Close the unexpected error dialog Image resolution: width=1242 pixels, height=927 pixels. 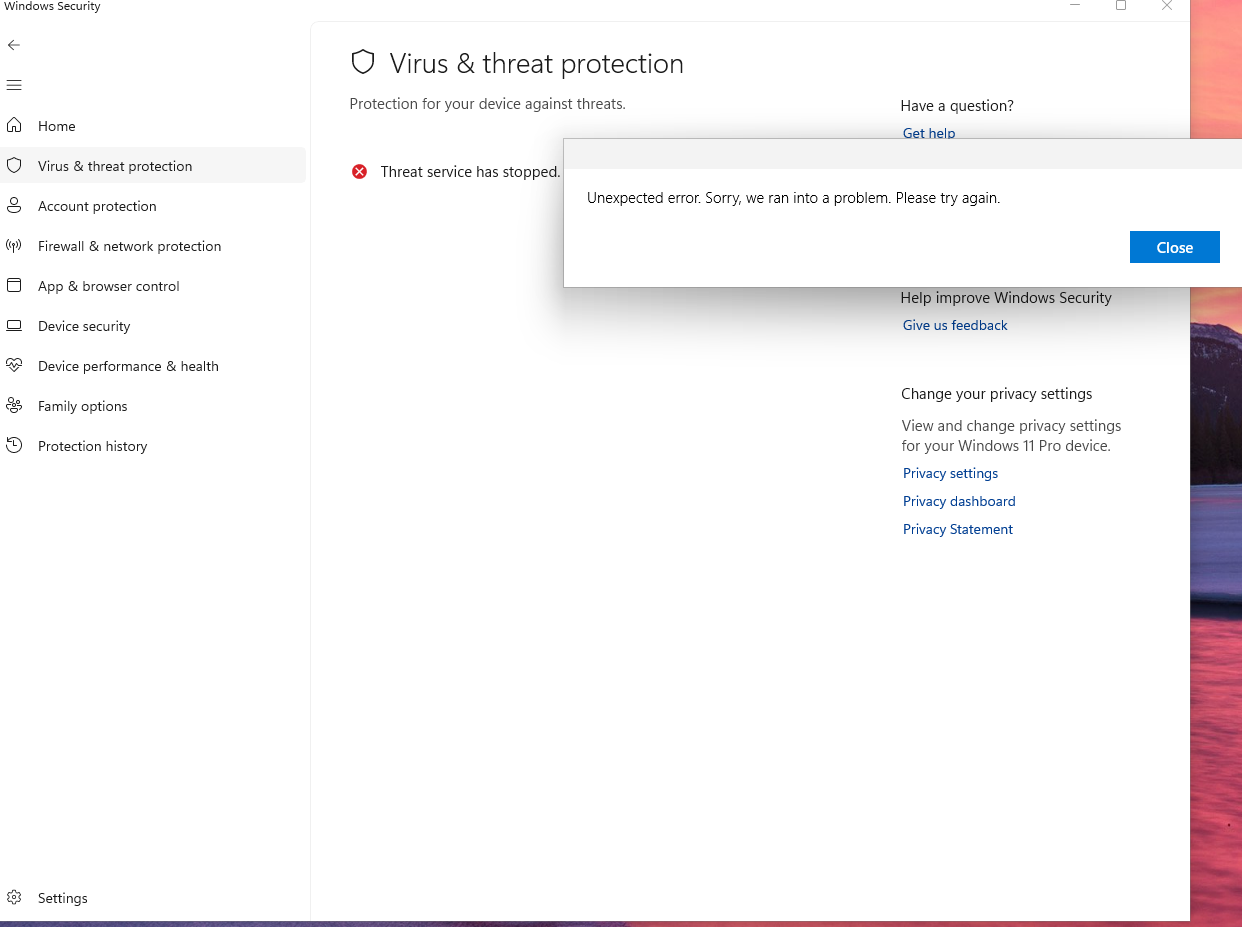coord(1175,247)
